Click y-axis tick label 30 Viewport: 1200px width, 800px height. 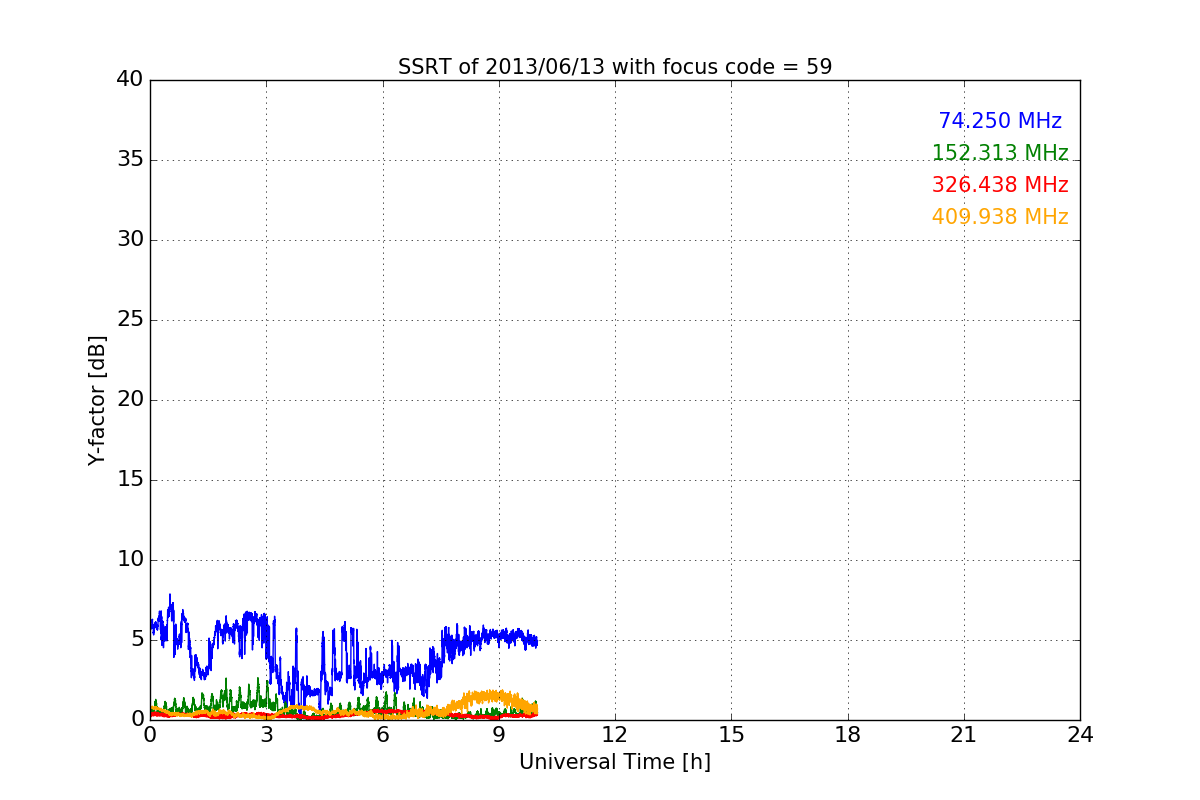pos(130,240)
